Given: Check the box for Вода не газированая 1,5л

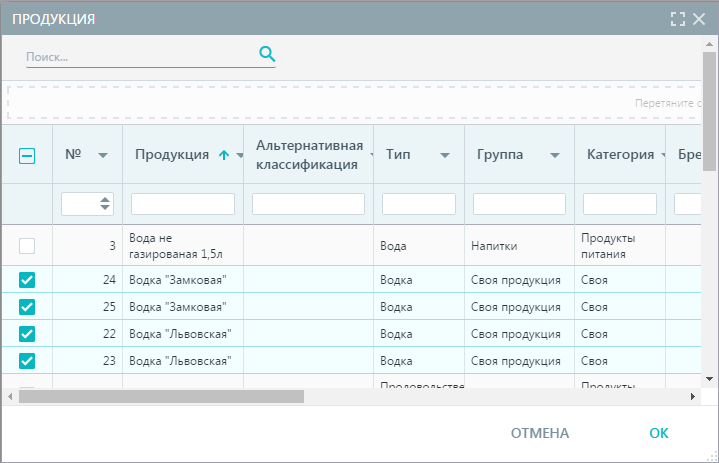Looking at the screenshot, I should (x=27, y=246).
